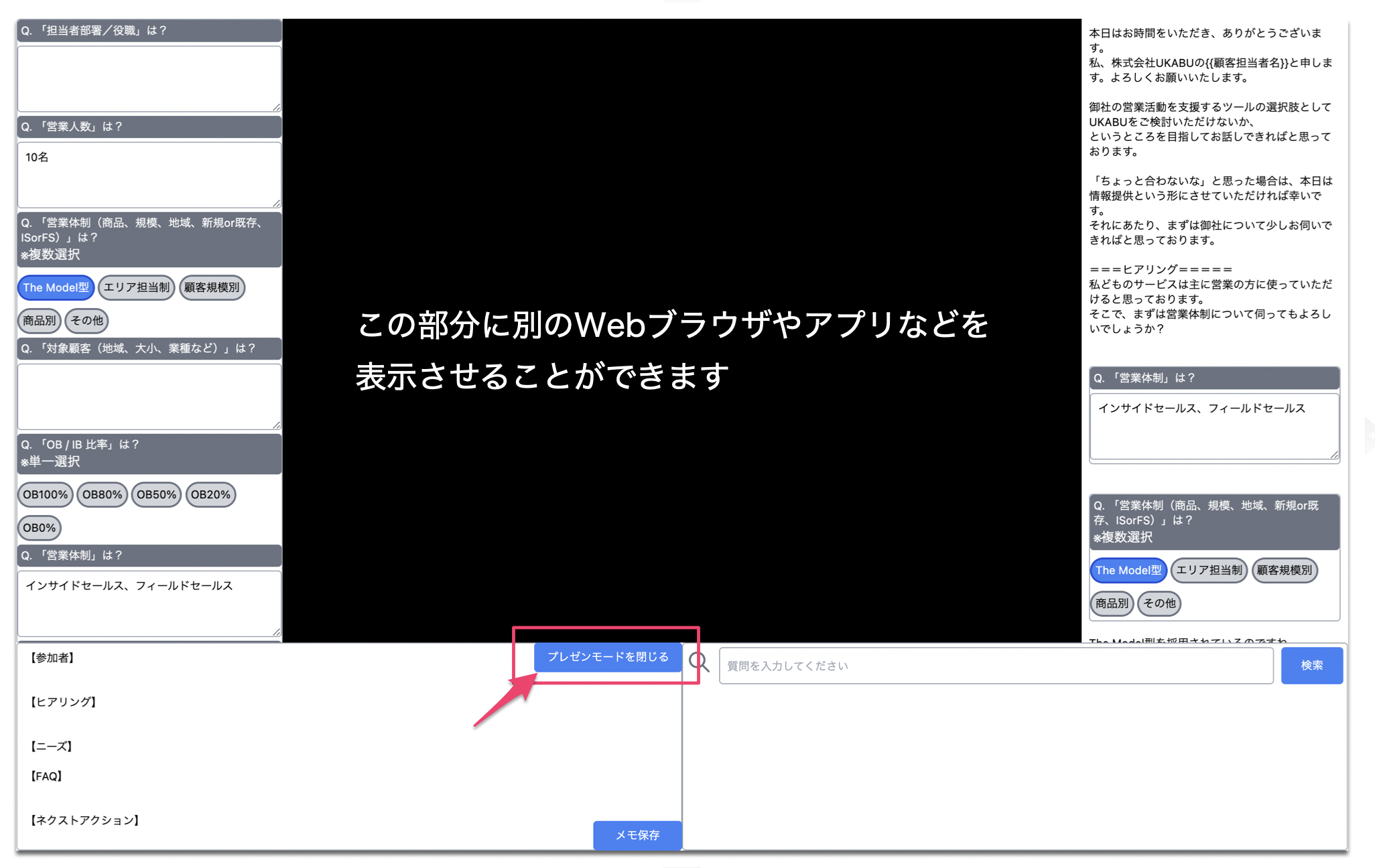Click the 【ネクストアクション】 memo line
Viewport: 1375px width, 868px height.
(x=84, y=820)
